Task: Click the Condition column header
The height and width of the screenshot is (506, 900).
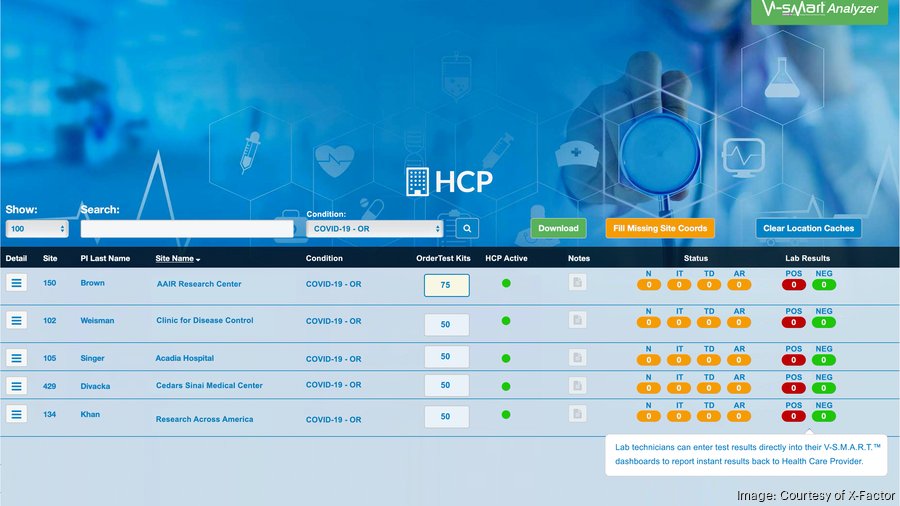Action: click(324, 258)
